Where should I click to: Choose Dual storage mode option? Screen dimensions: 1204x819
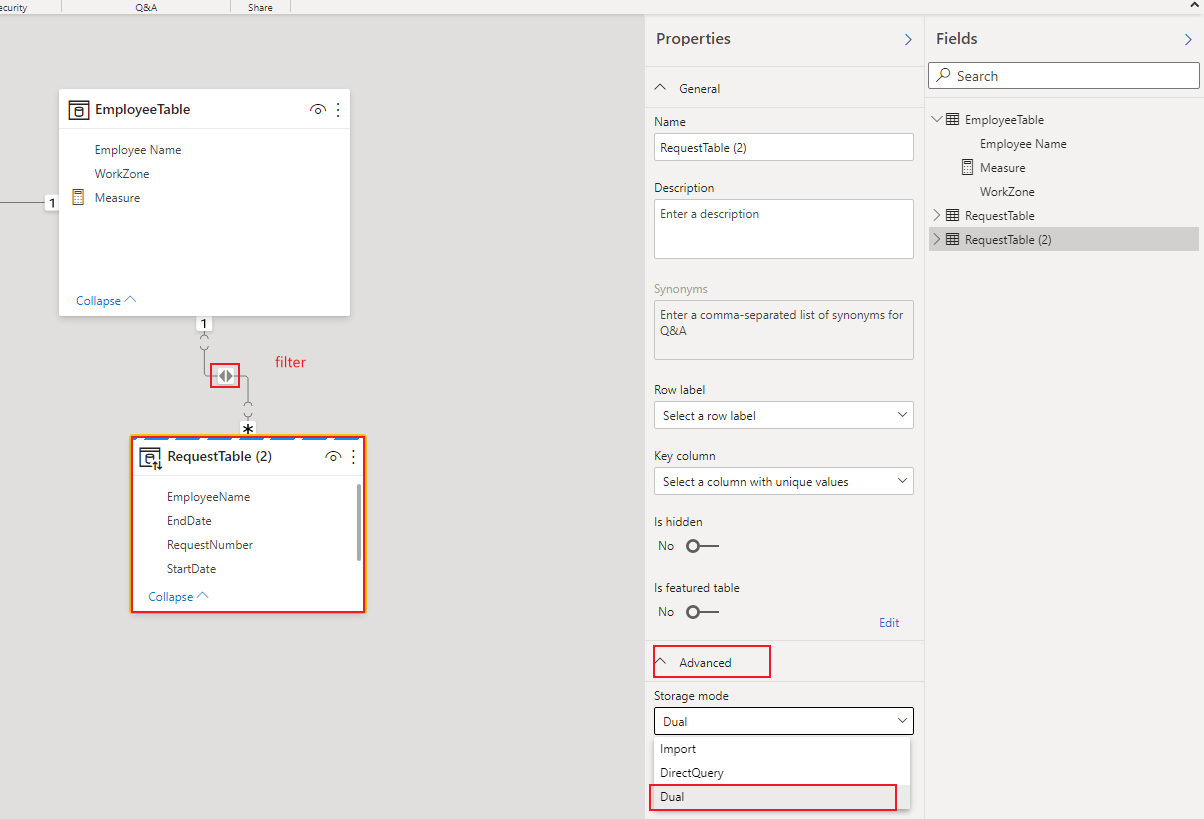click(x=782, y=797)
